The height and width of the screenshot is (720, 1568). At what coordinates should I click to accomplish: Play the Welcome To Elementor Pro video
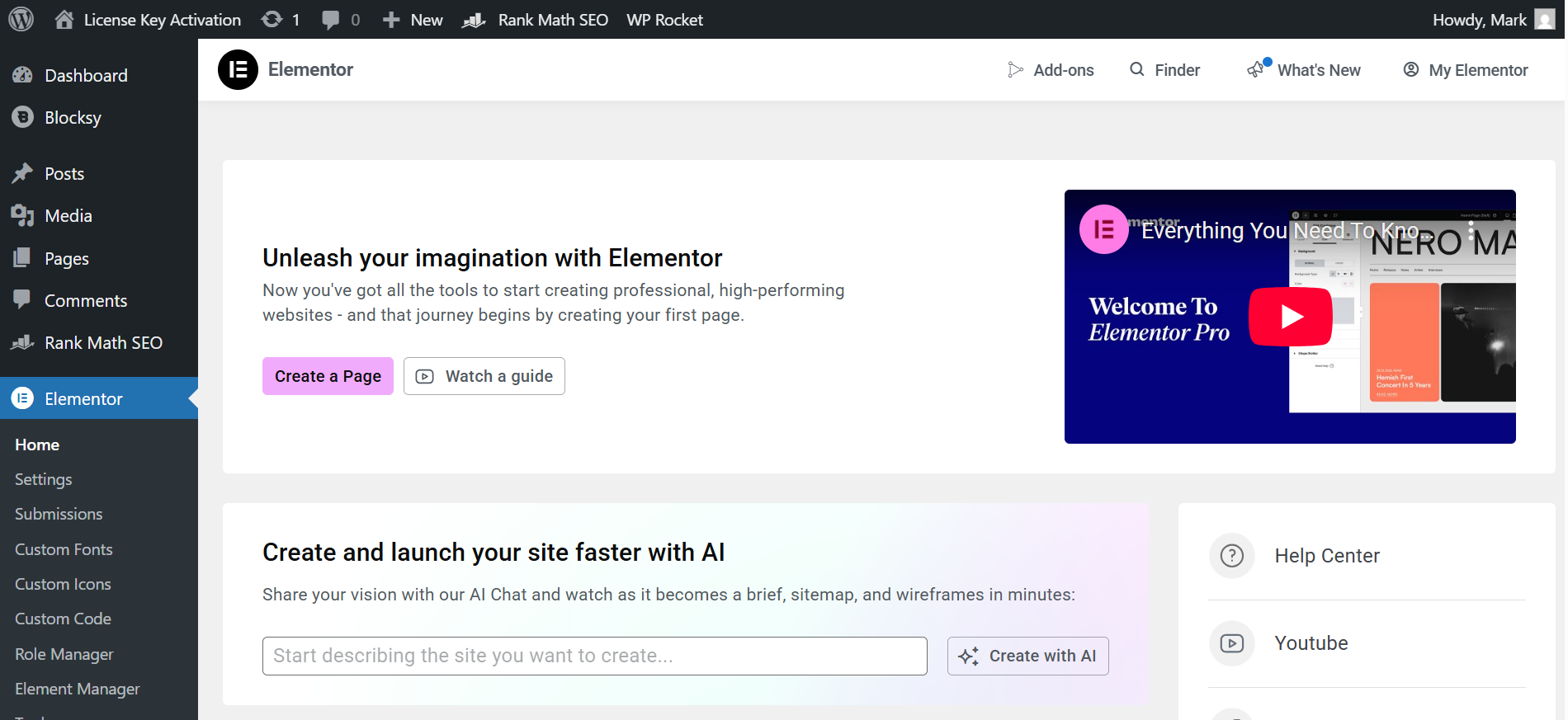(1291, 317)
